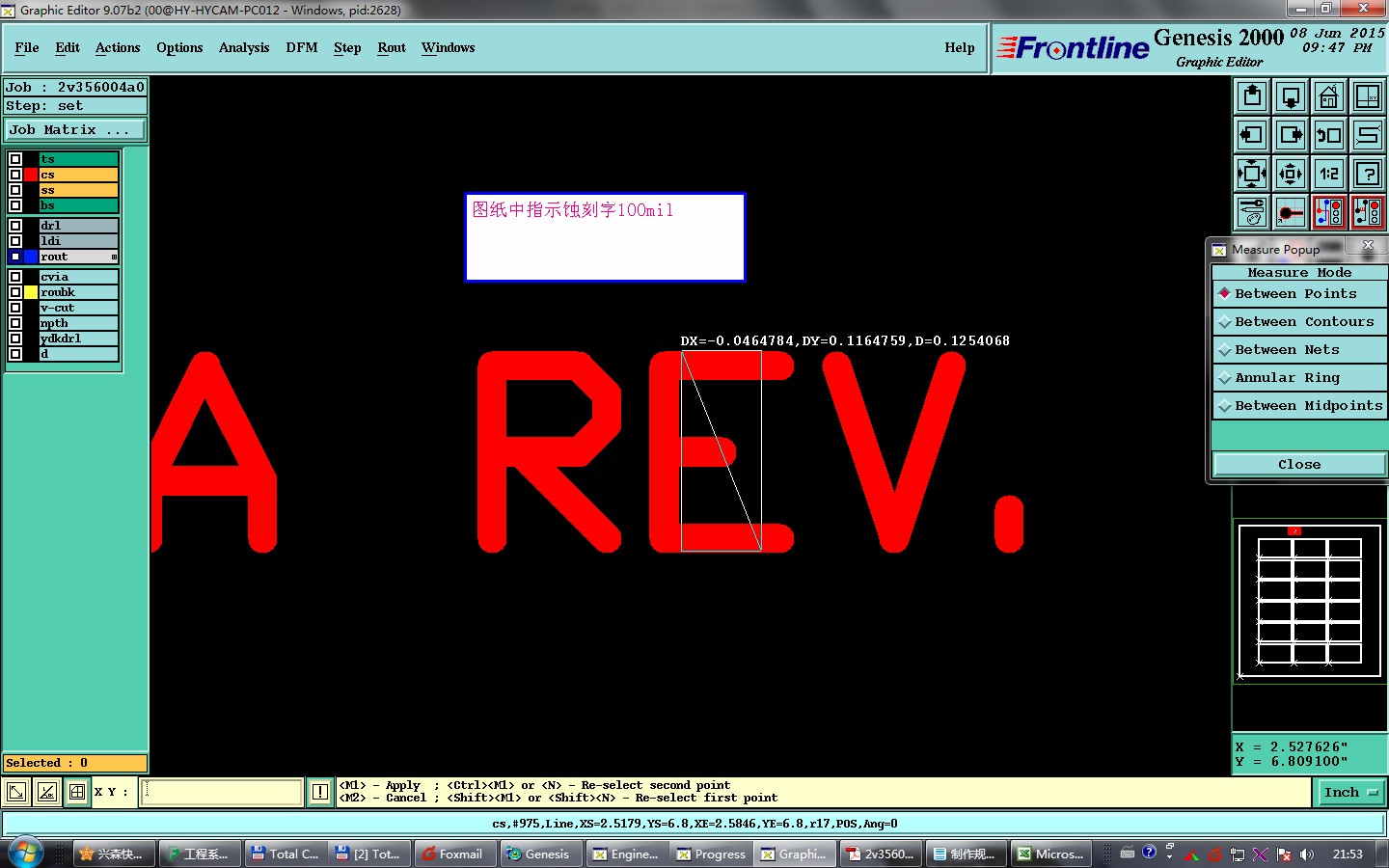Open the Step menu
The height and width of the screenshot is (868, 1389).
[347, 47]
